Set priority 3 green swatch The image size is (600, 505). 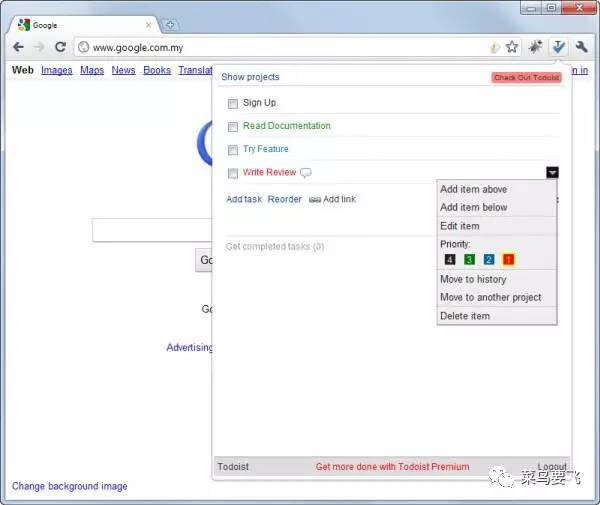click(x=469, y=260)
